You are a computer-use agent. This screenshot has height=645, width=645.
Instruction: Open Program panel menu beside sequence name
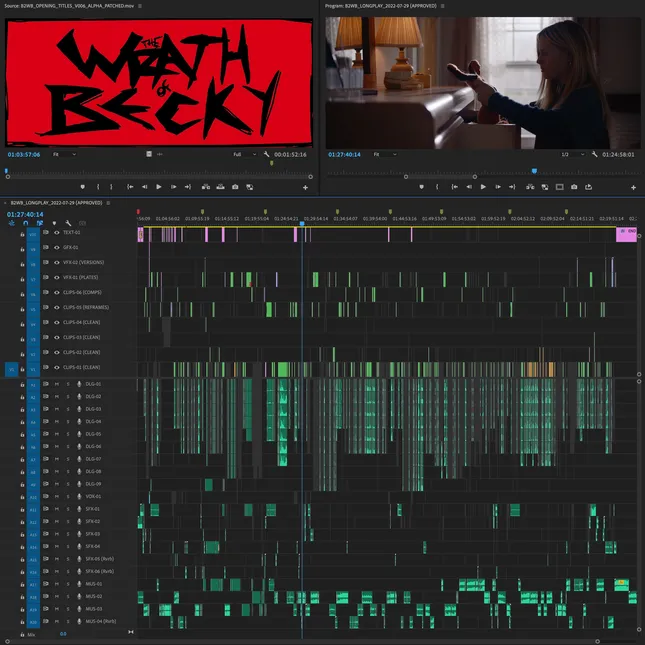[x=443, y=6]
